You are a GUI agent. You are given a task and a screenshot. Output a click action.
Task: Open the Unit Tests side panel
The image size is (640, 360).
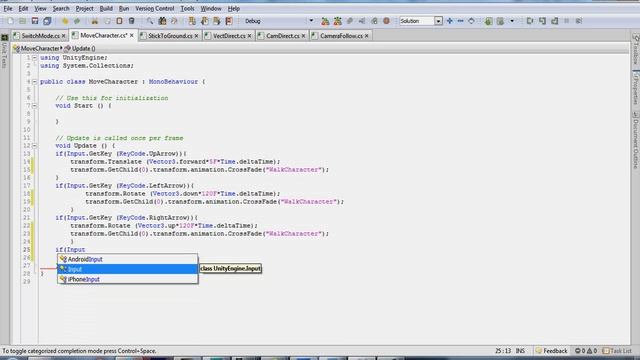point(4,51)
